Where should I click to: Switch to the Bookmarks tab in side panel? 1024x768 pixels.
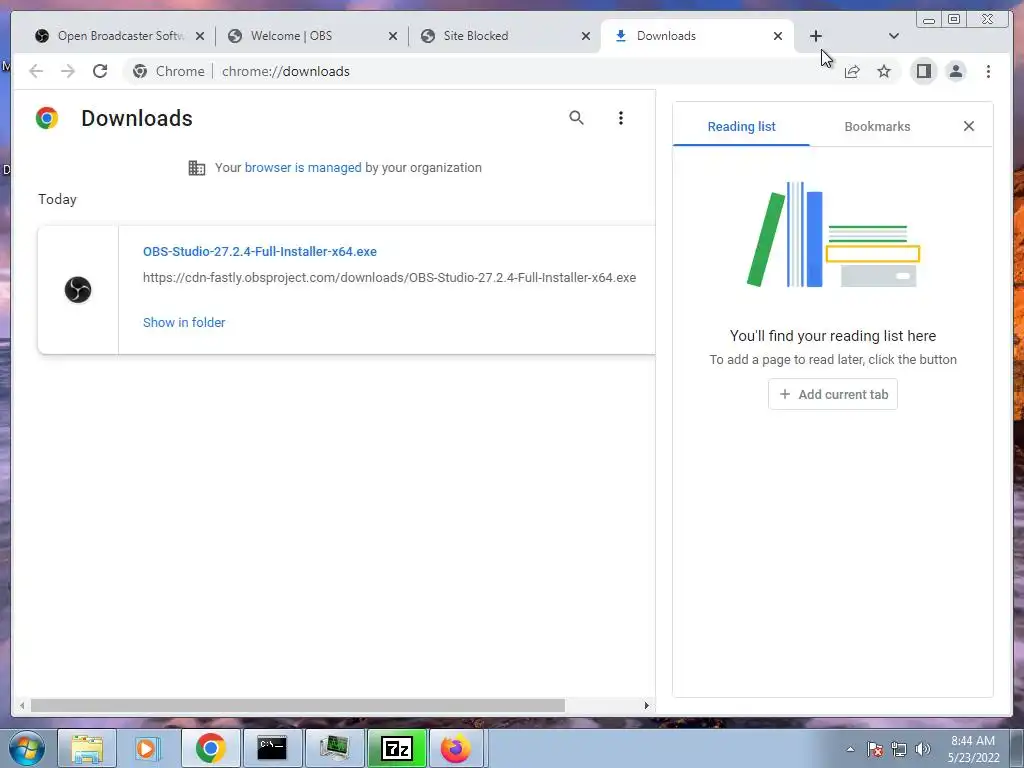pyautogui.click(x=877, y=127)
